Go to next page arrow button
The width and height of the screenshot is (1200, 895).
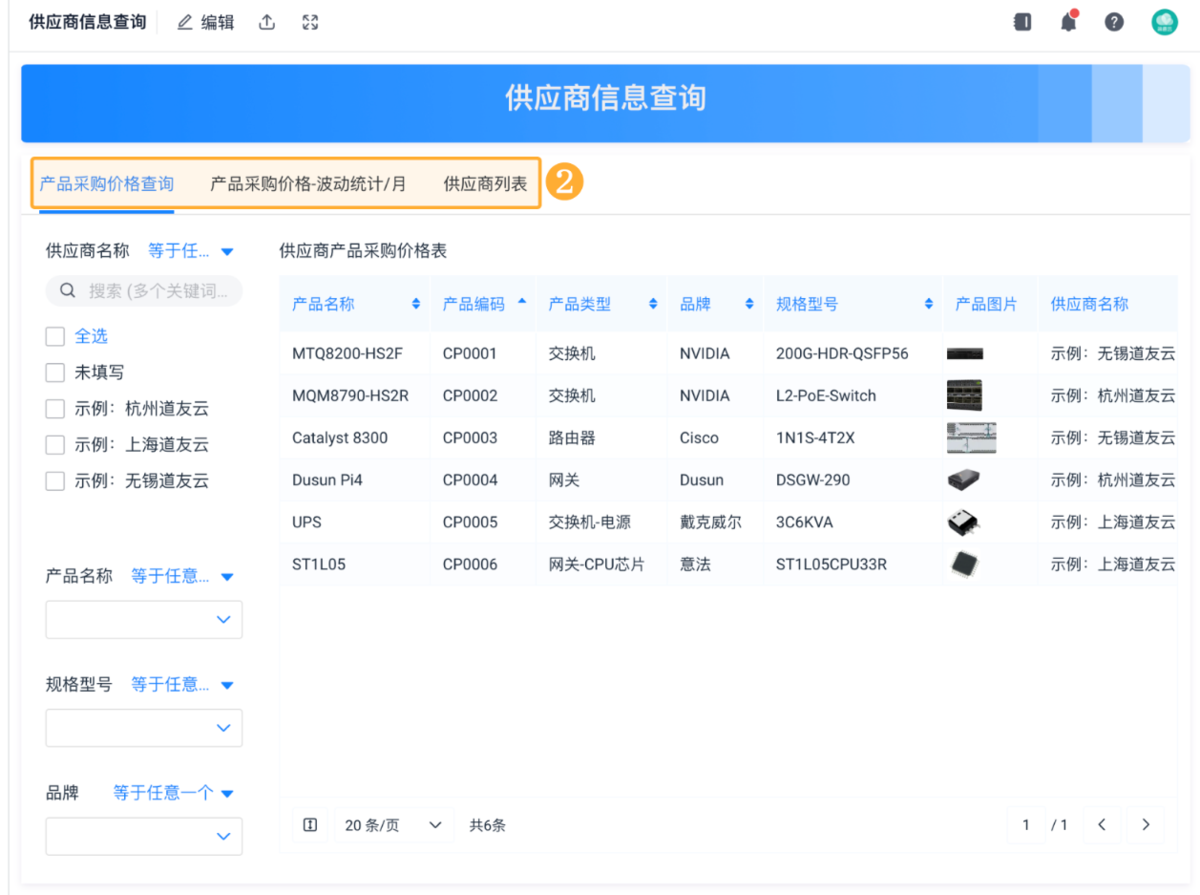pos(1146,825)
